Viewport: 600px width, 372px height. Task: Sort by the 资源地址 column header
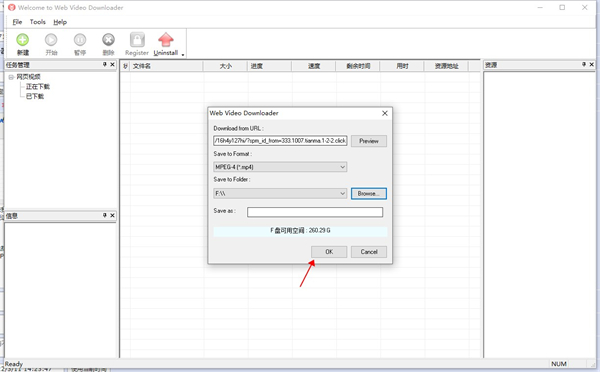[446, 66]
